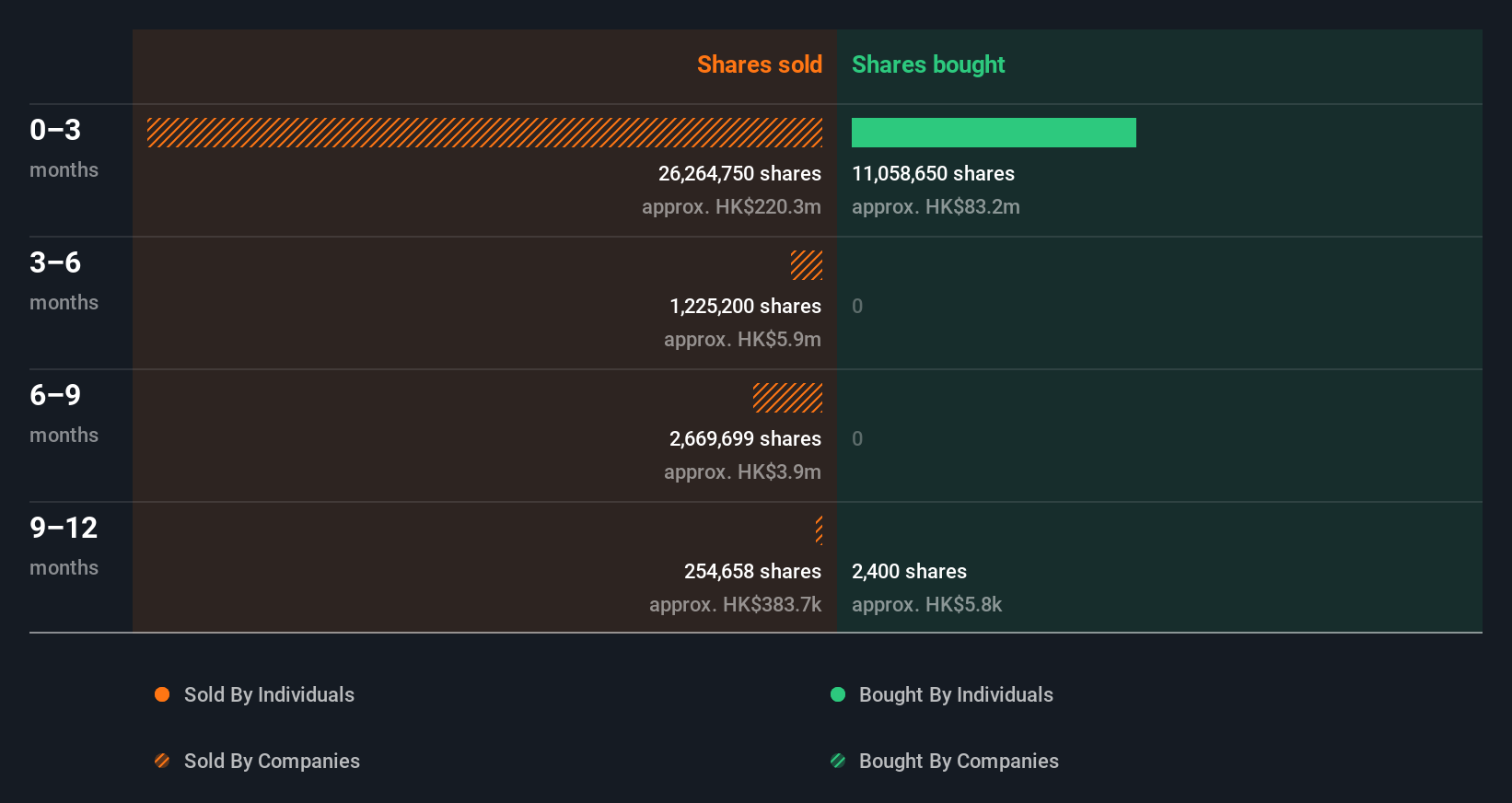
Task: Select the Sold By Individuals legend label
Action: 269,694
